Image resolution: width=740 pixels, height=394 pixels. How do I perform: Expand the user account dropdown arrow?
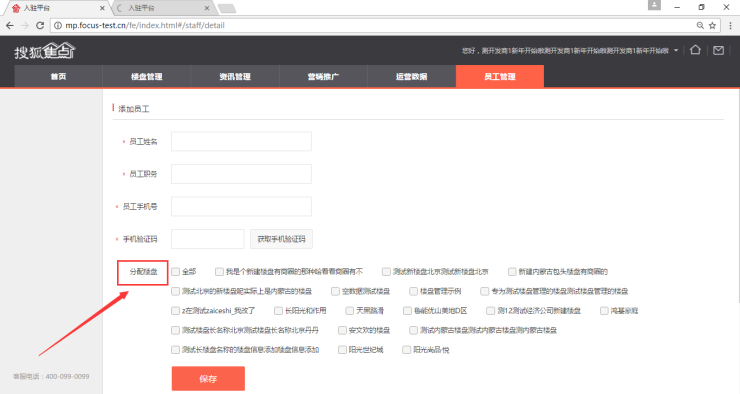pos(676,50)
